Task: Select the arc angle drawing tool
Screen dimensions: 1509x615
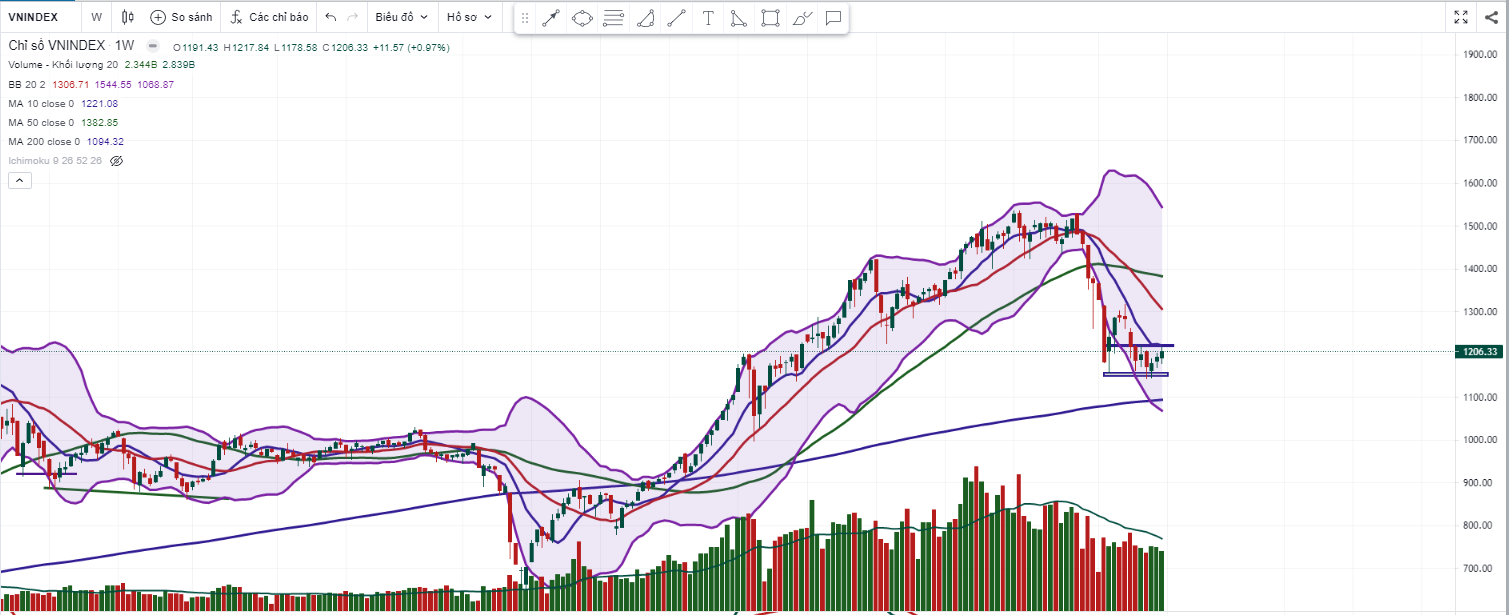Action: pos(645,17)
